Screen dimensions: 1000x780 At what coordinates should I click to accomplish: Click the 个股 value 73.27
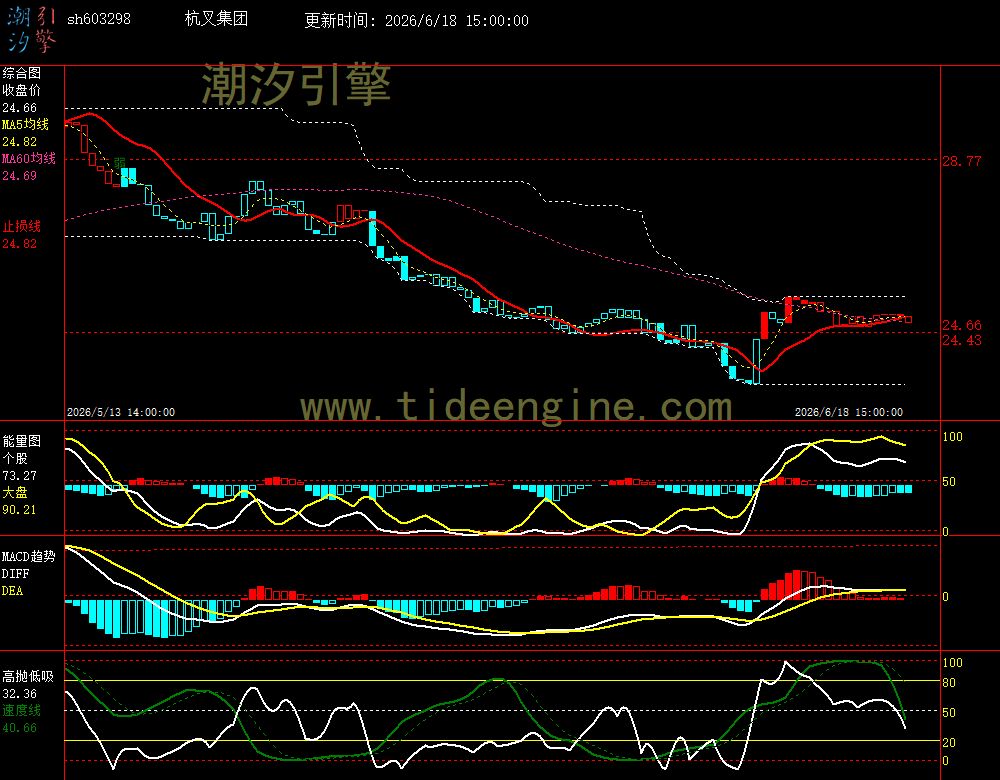19,476
